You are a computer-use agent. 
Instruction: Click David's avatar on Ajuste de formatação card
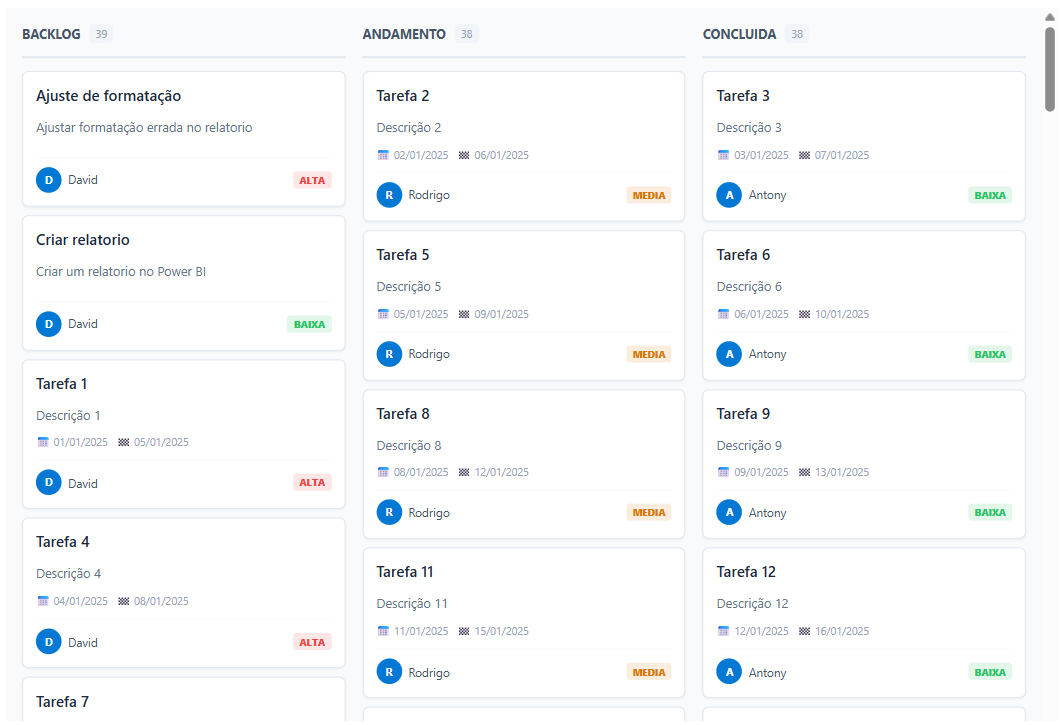coord(49,180)
